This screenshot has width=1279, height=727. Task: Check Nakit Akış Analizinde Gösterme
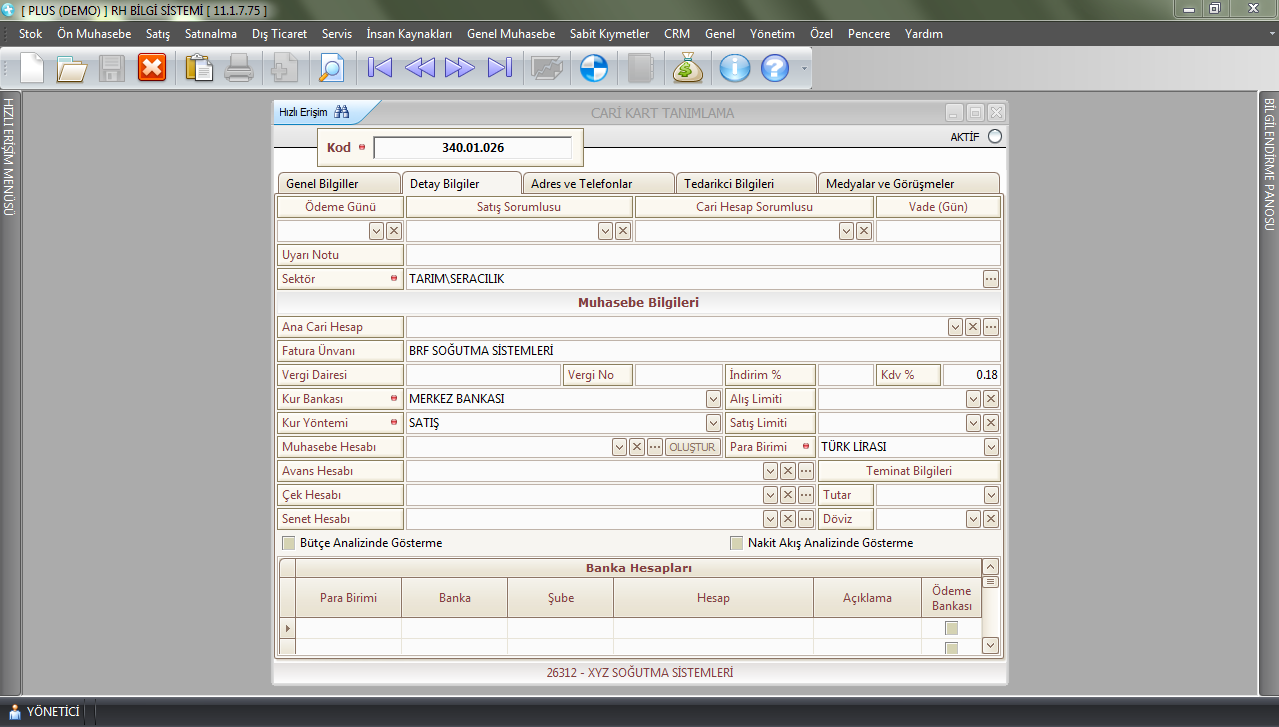pyautogui.click(x=737, y=543)
